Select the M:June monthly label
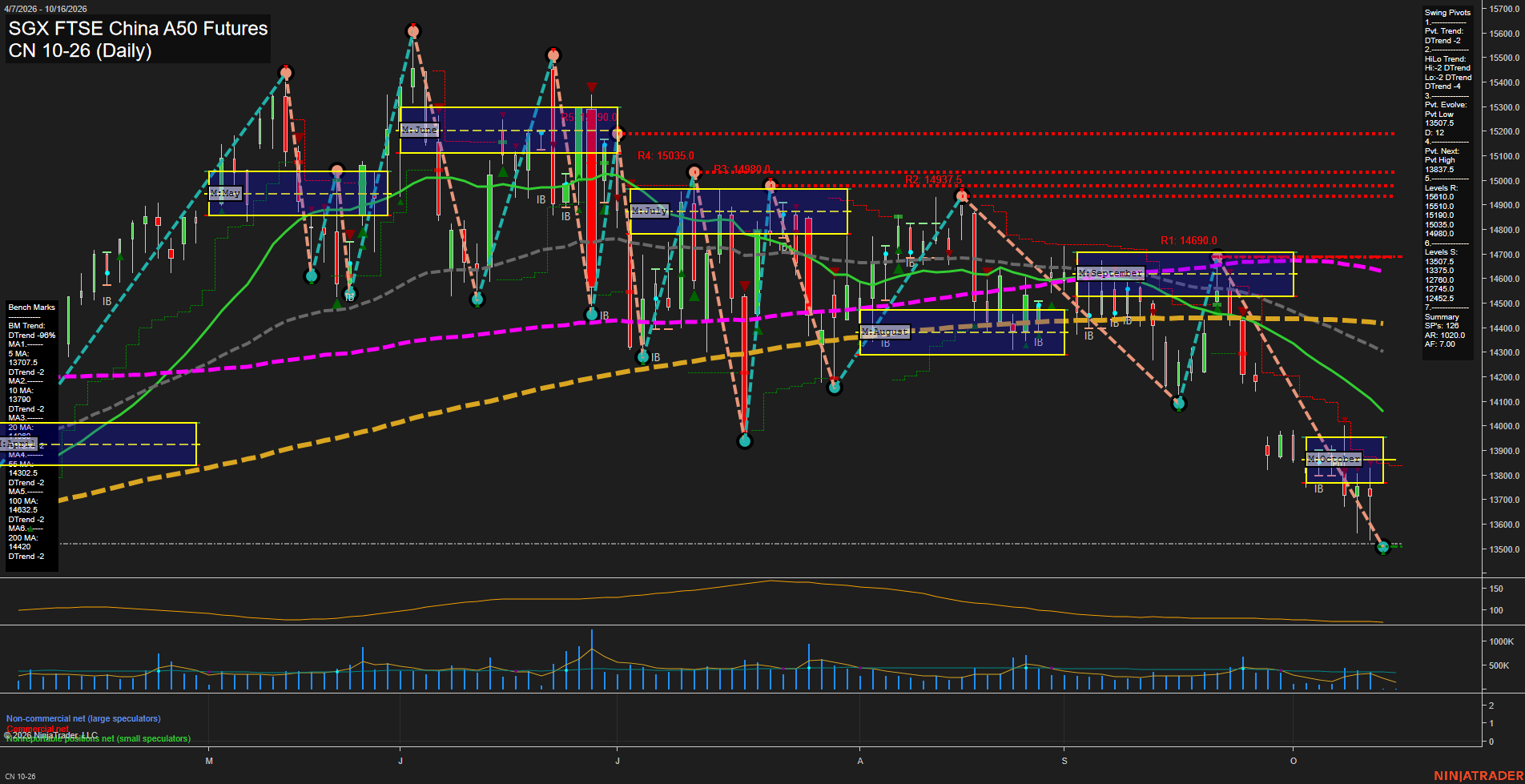1525x784 pixels. pos(420,130)
